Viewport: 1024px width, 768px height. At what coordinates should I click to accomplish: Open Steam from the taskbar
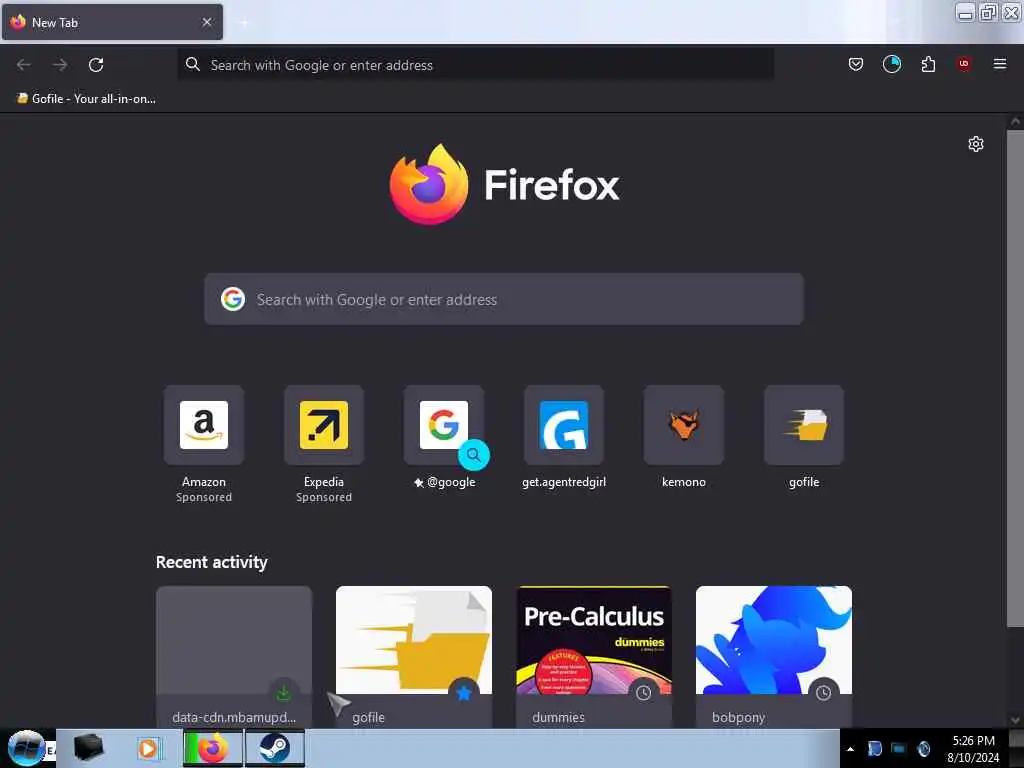[275, 748]
